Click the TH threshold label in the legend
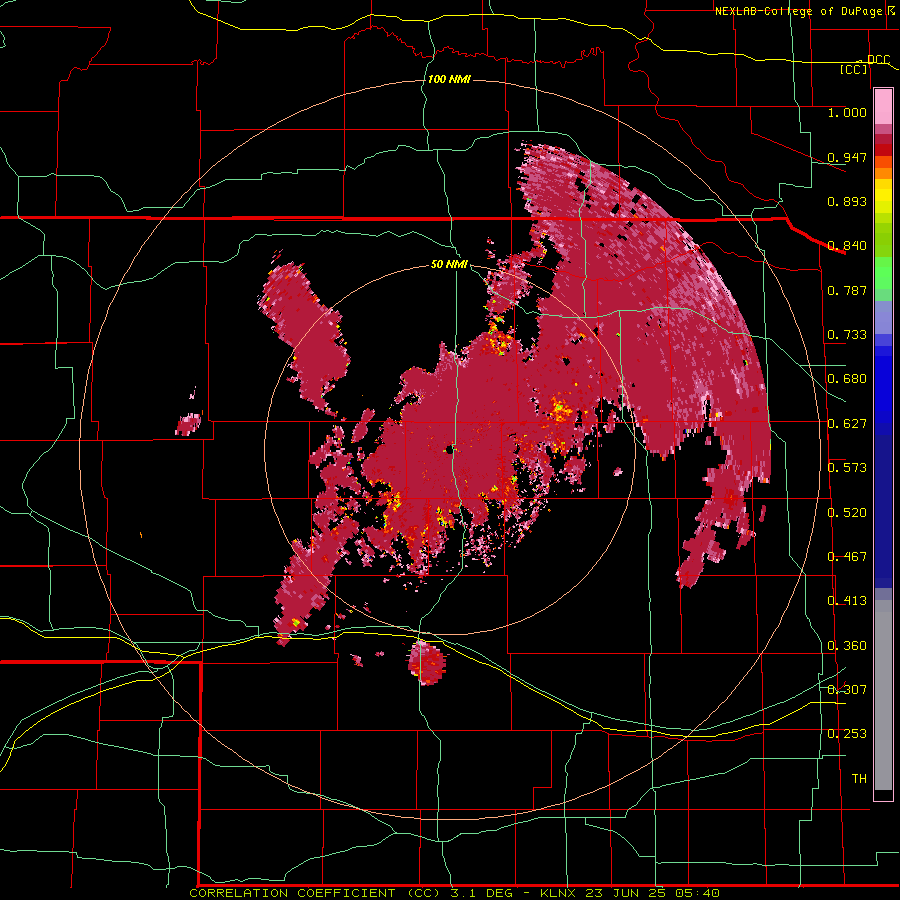 [859, 779]
